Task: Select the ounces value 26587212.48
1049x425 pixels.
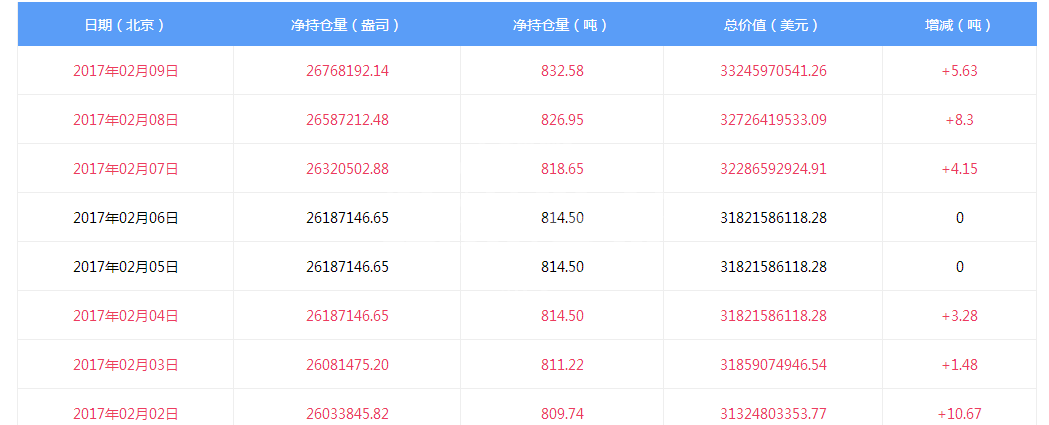Action: tap(347, 120)
